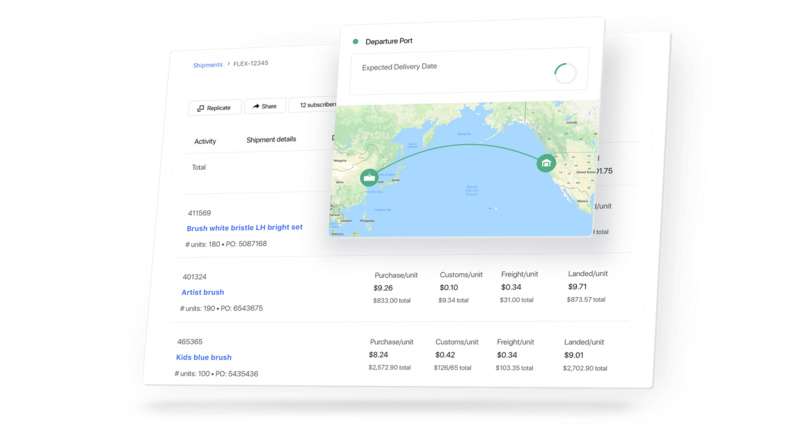Click the ship origin marker on map
The width and height of the screenshot is (800, 440).
click(x=369, y=178)
